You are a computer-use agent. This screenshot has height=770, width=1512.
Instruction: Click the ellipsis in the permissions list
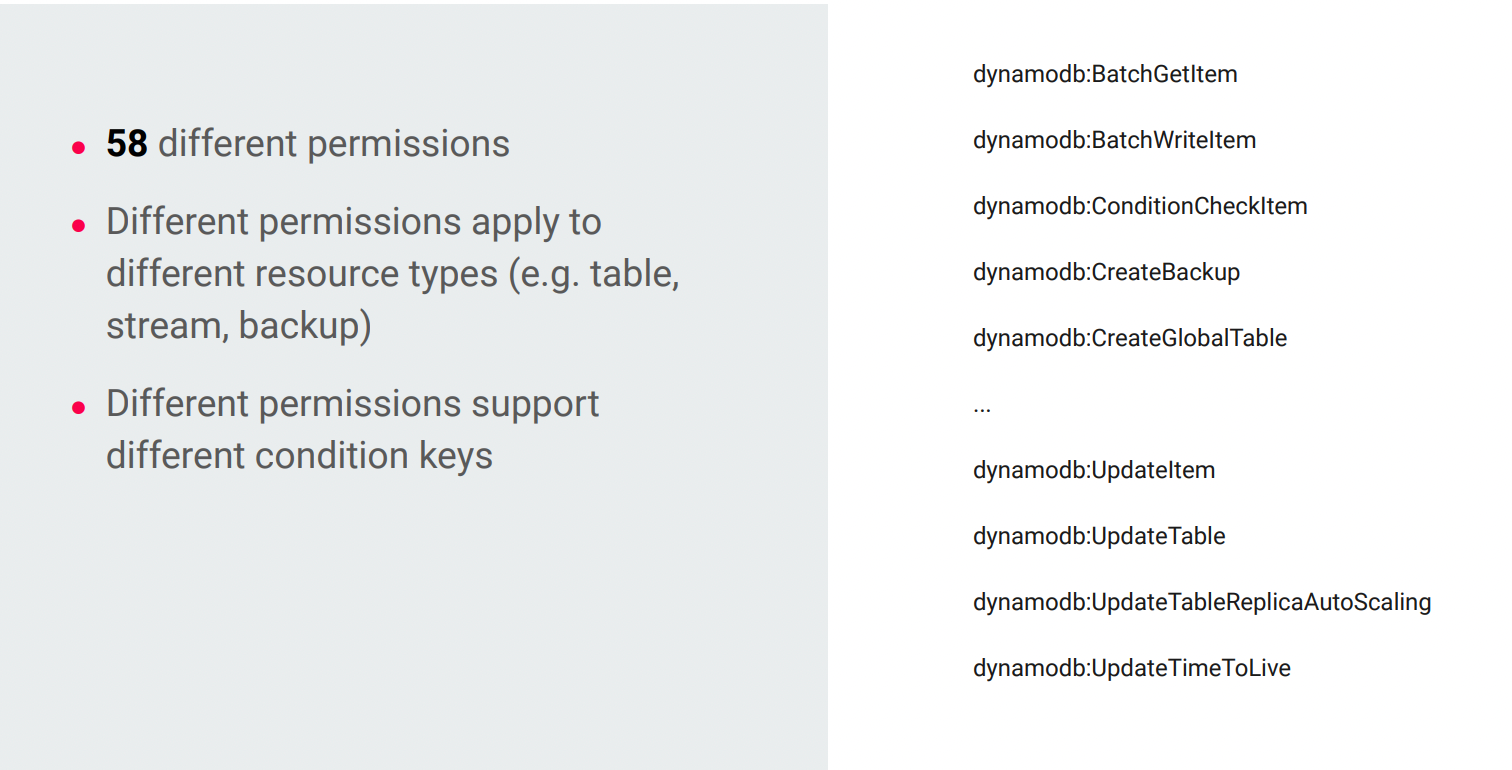pos(981,406)
